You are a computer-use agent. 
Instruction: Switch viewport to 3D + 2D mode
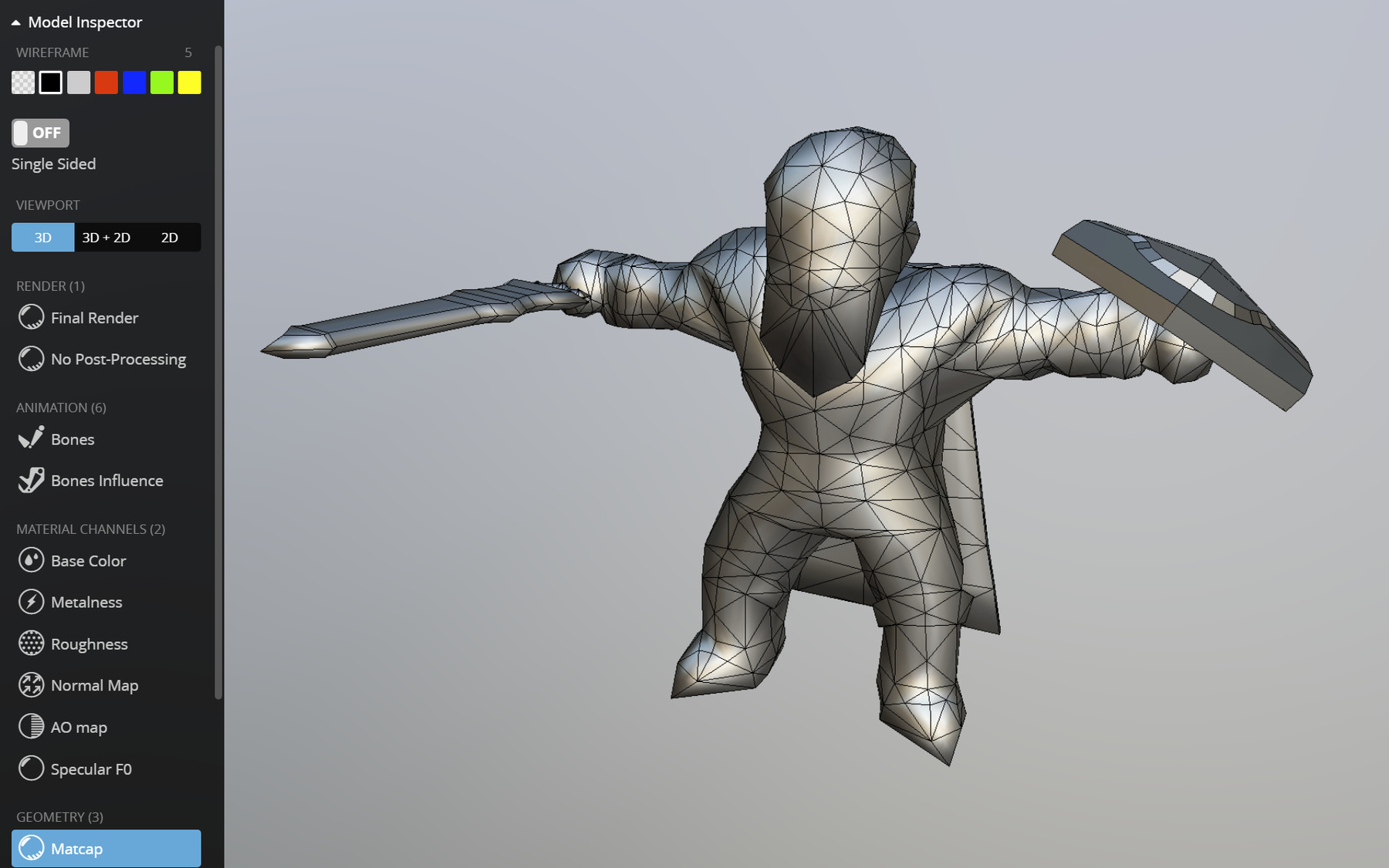[x=106, y=237]
